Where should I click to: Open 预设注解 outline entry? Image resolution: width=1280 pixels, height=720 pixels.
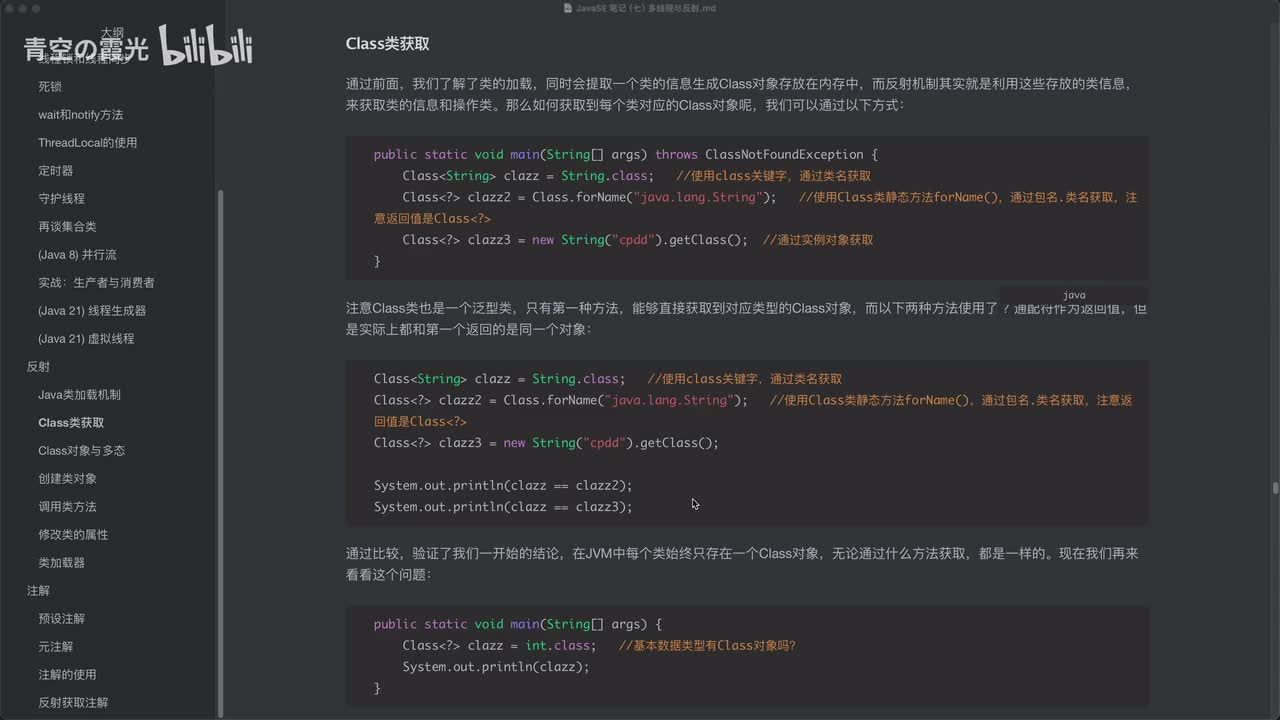[x=62, y=619]
